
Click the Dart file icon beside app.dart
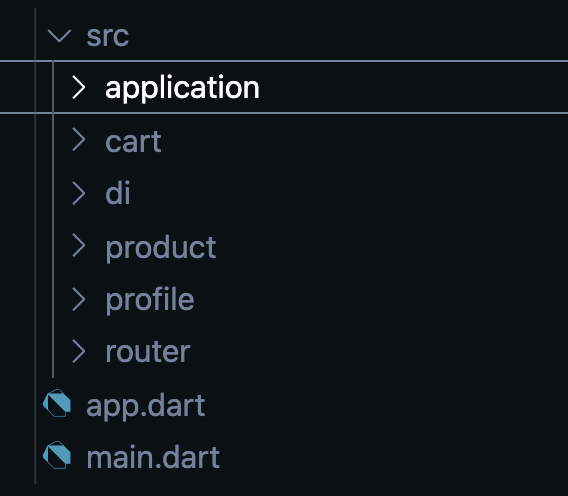pyautogui.click(x=57, y=403)
